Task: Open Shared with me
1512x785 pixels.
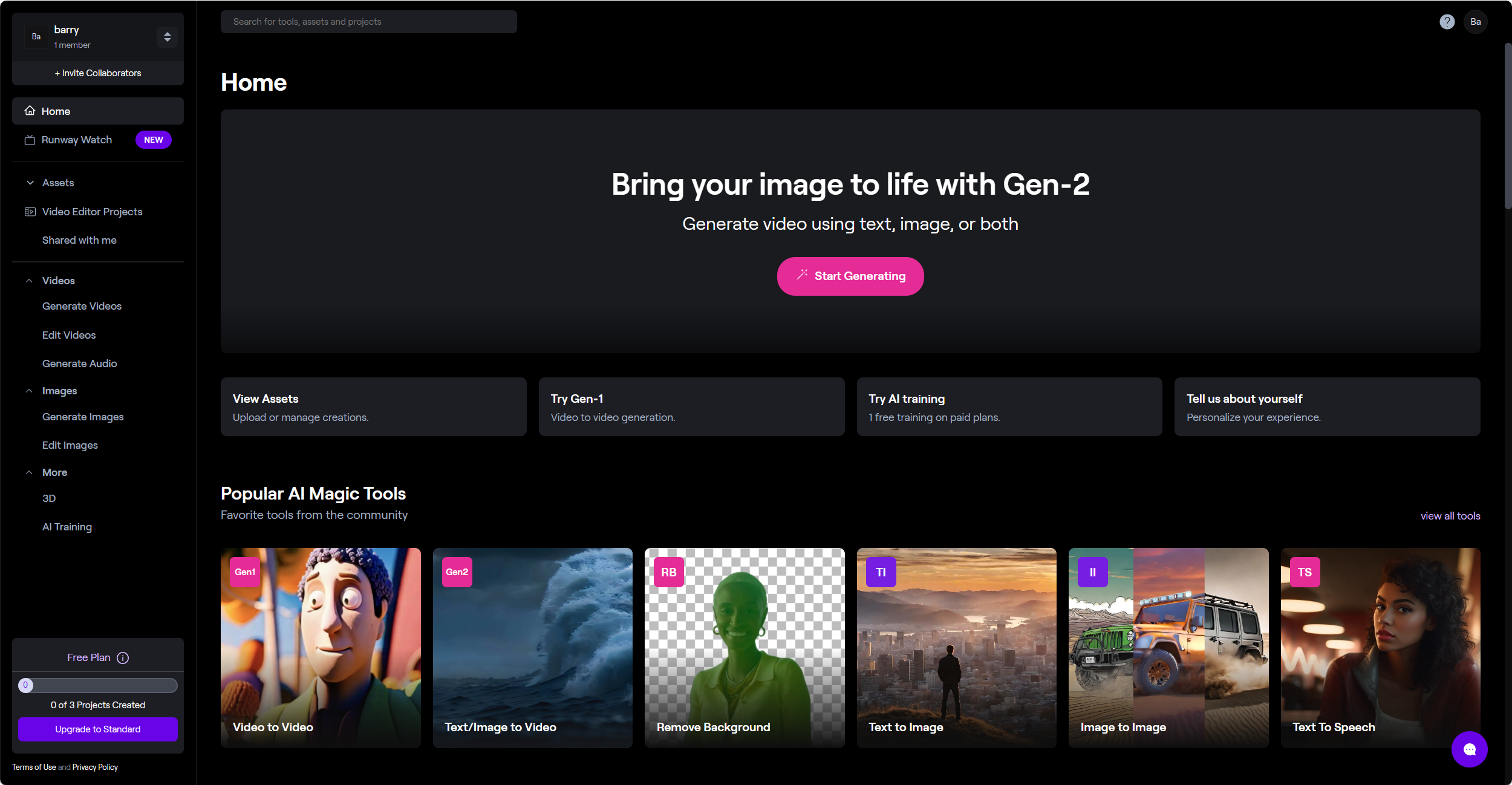Action: click(79, 240)
